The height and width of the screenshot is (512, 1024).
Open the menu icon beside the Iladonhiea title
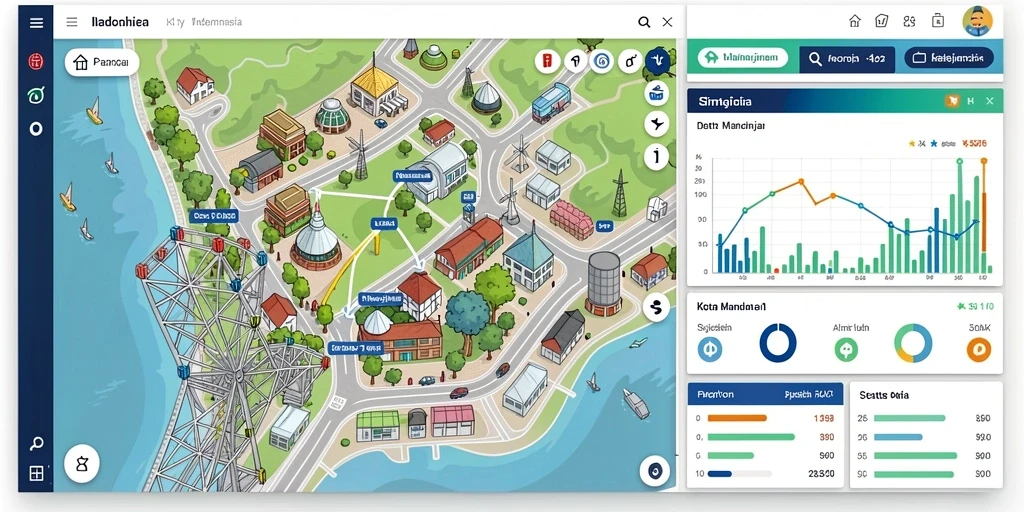(72, 22)
